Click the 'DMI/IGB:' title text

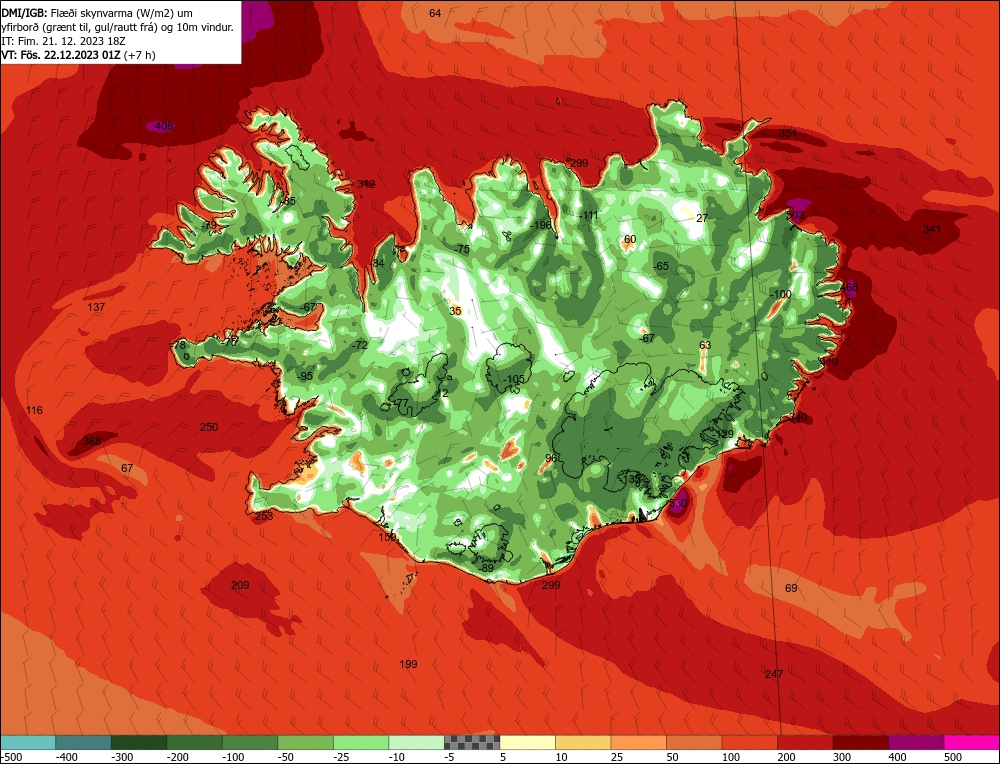coord(24,13)
